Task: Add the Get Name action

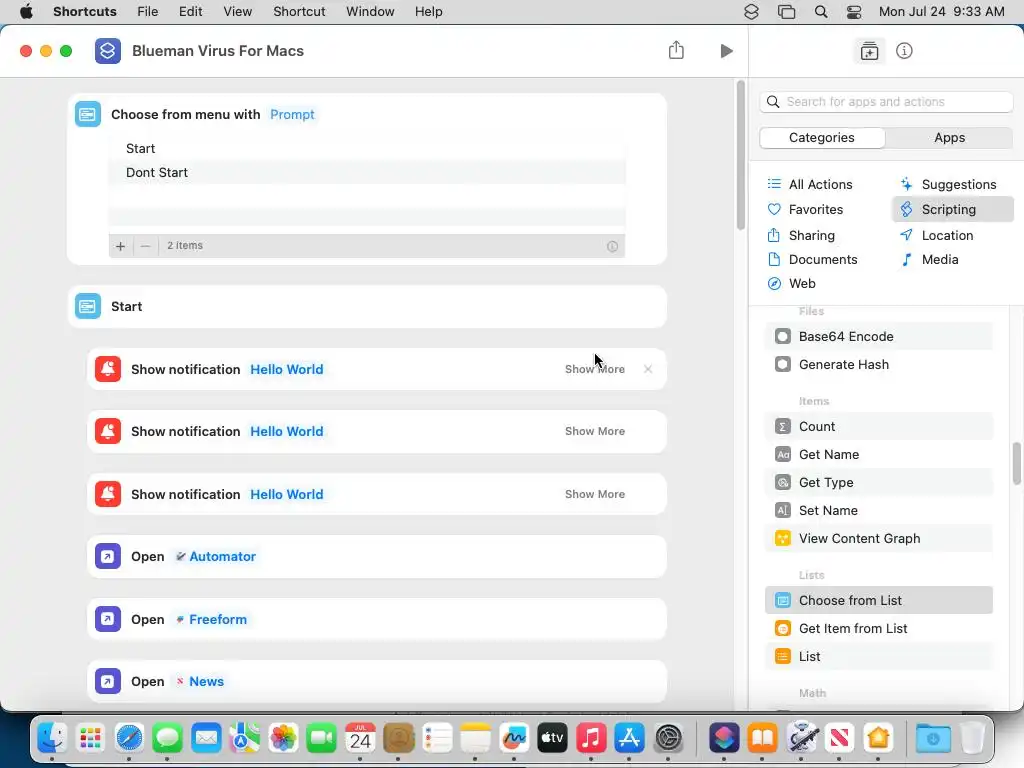Action: point(878,455)
